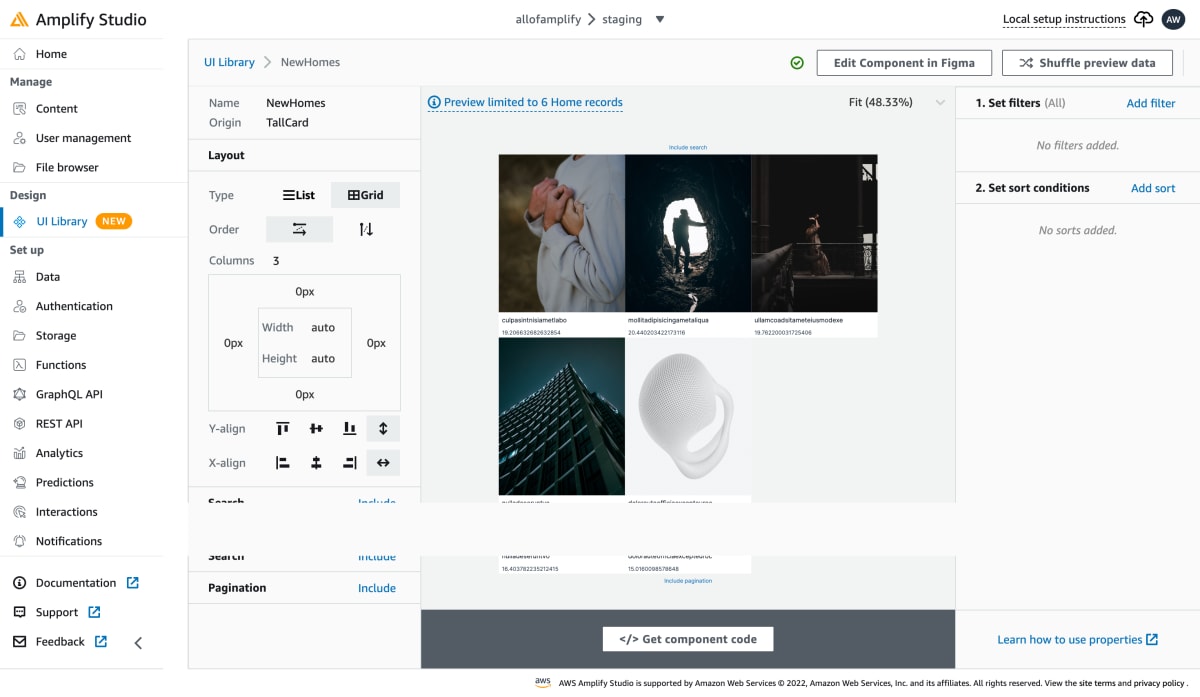
Task: Set X-align to right
Action: [350, 463]
